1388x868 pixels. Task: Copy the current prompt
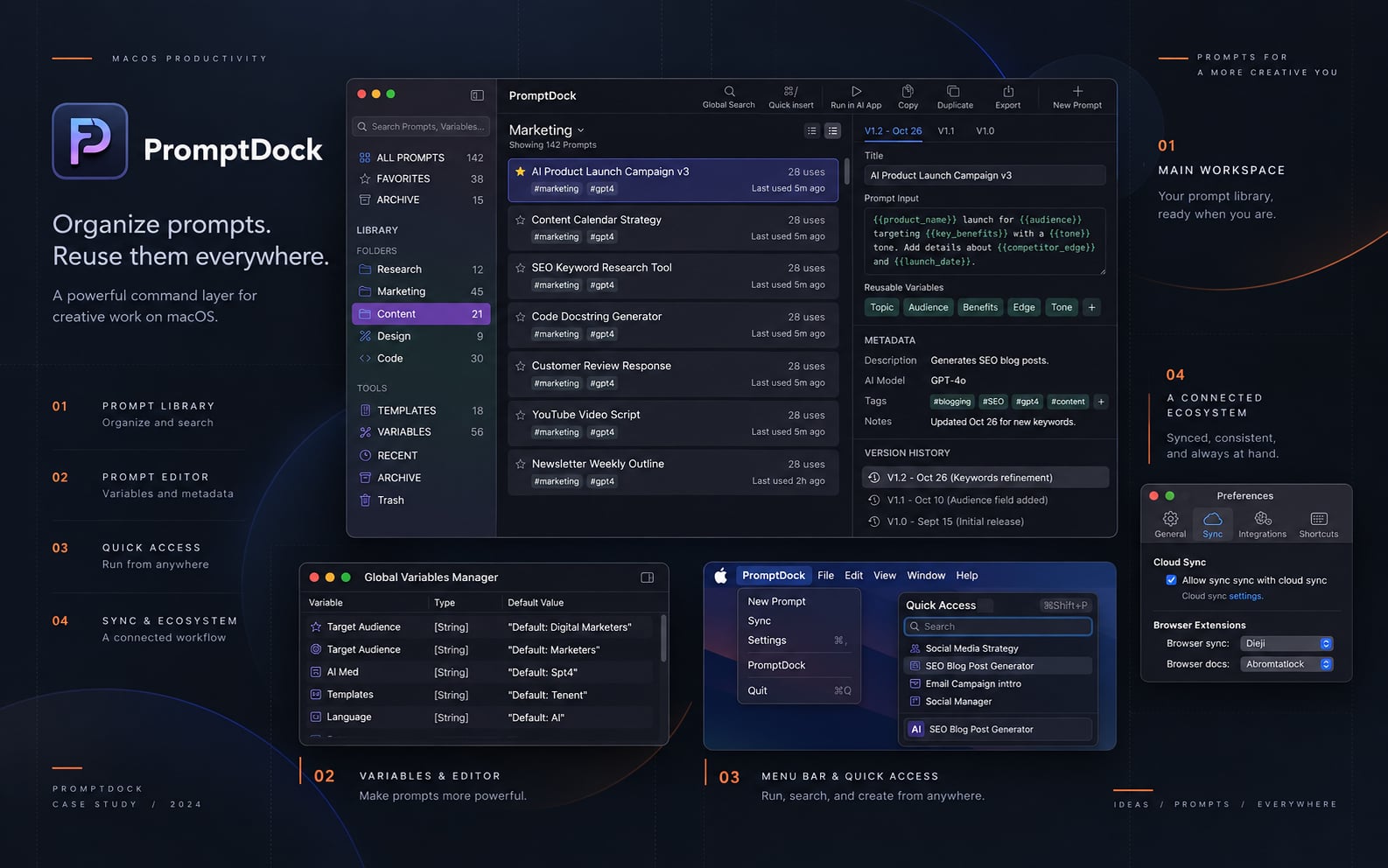click(x=908, y=96)
